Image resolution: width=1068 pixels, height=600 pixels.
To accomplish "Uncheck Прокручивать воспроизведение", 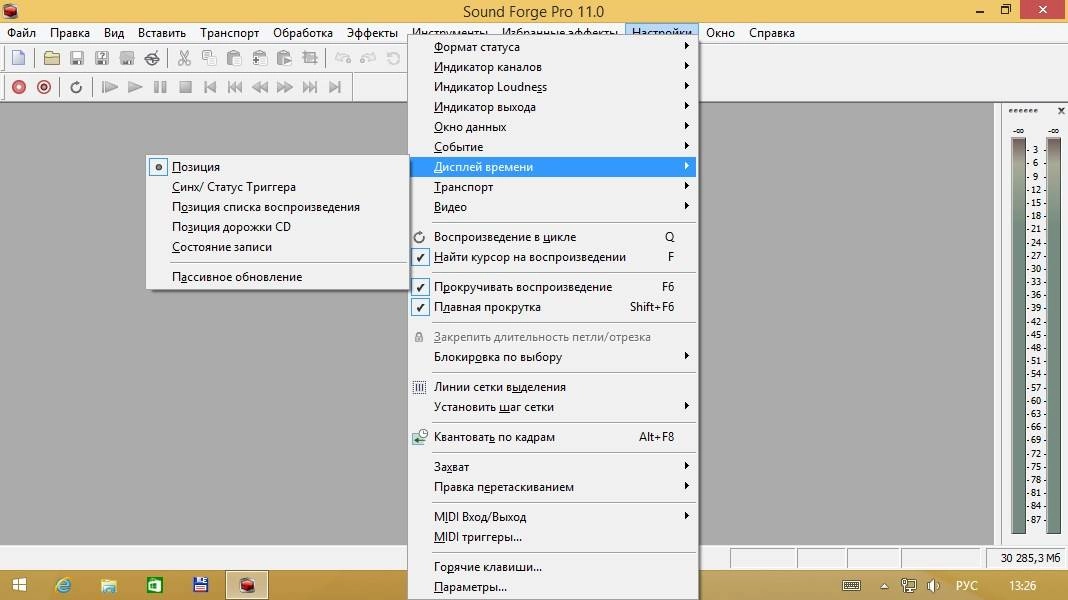I will pos(553,287).
